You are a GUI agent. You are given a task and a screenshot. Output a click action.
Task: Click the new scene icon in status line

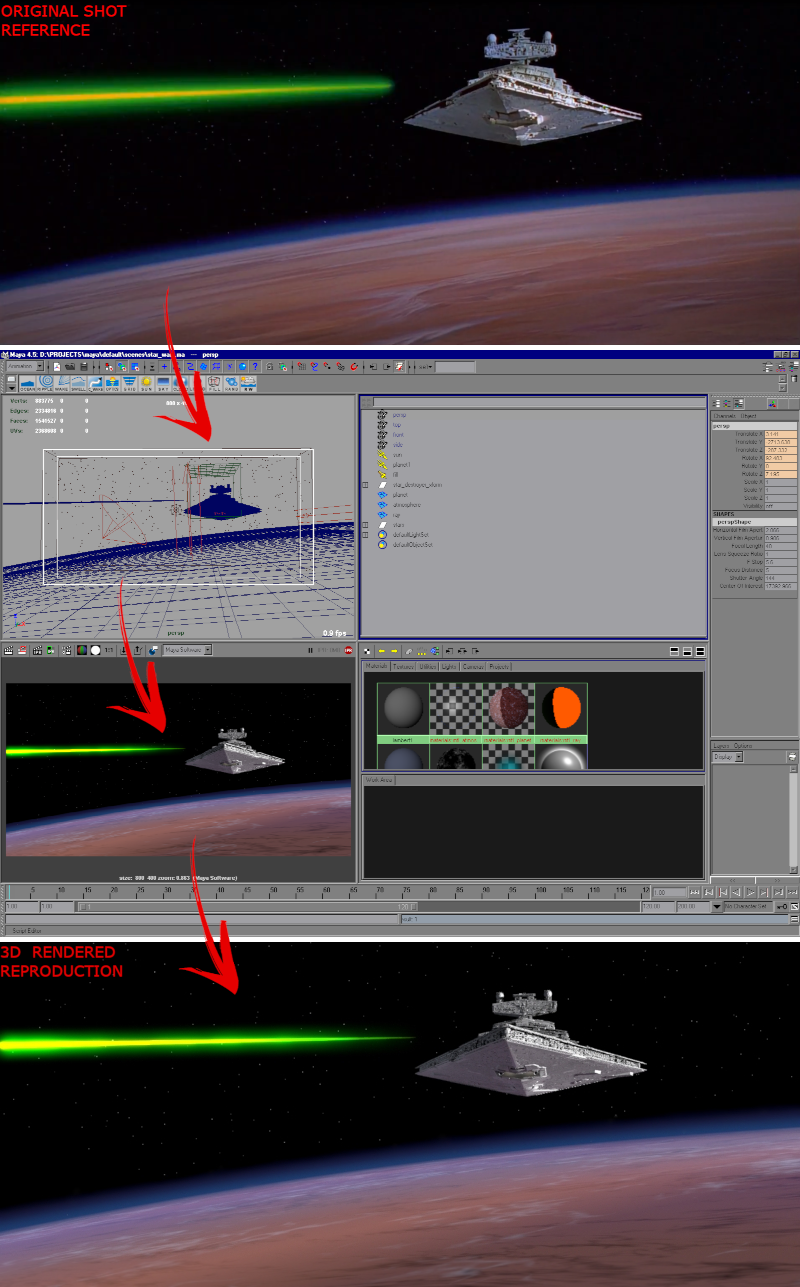tap(56, 366)
